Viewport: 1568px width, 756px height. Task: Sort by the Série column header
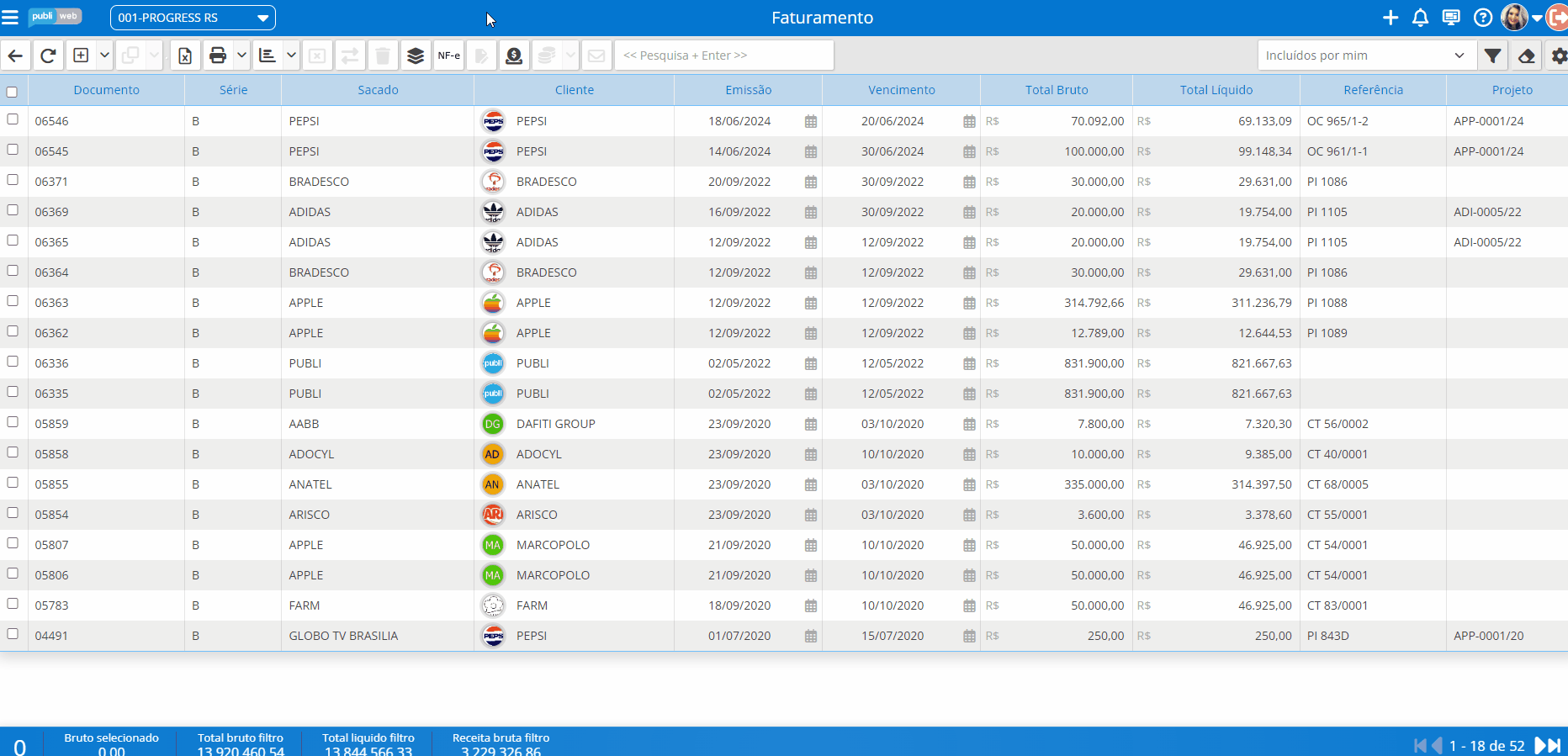coord(234,90)
